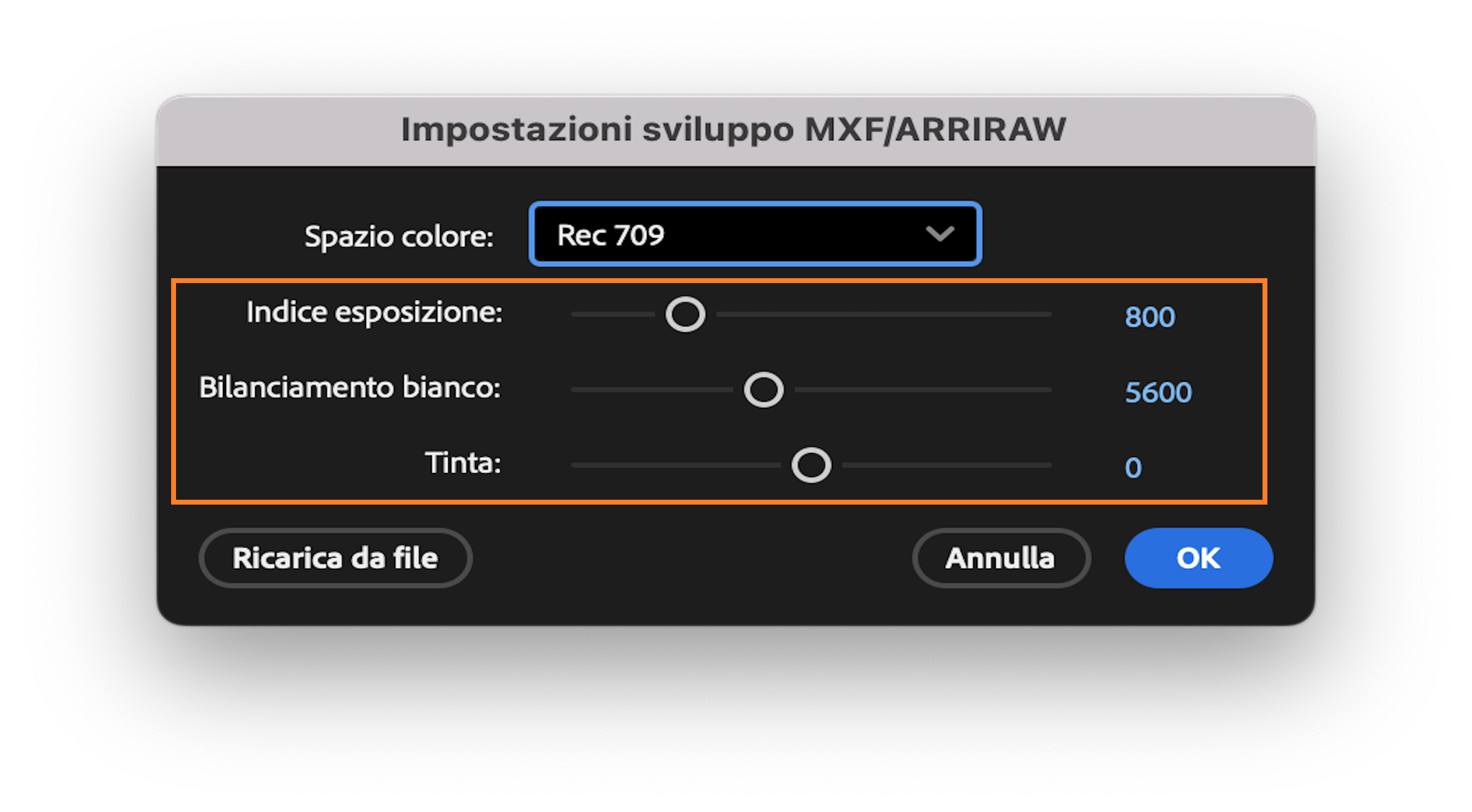Click the Tinta slider handle
The width and height of the screenshot is (1472, 812).
(x=811, y=464)
